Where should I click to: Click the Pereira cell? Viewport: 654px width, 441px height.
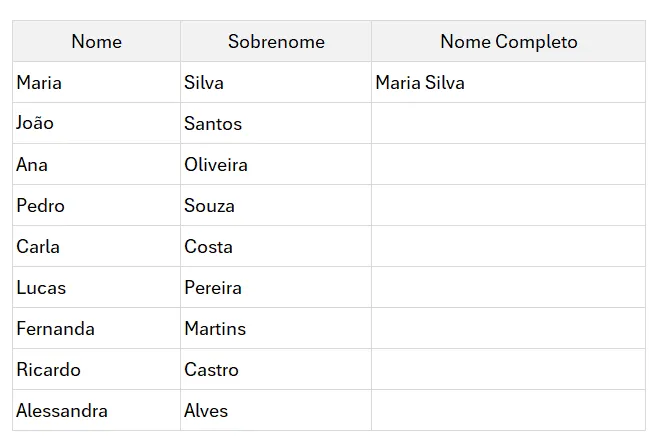pyautogui.click(x=276, y=287)
